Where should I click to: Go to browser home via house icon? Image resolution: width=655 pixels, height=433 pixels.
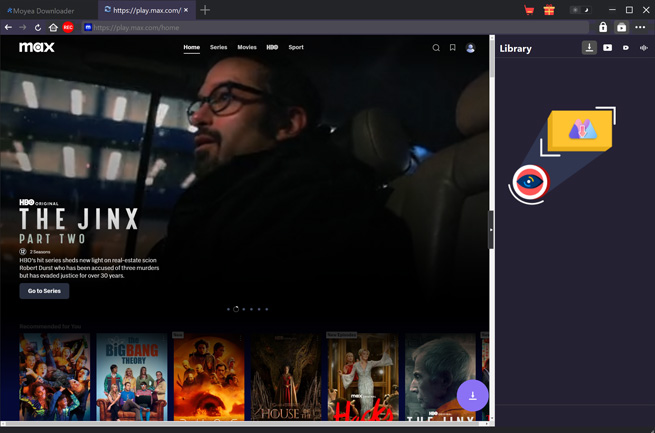click(x=53, y=28)
